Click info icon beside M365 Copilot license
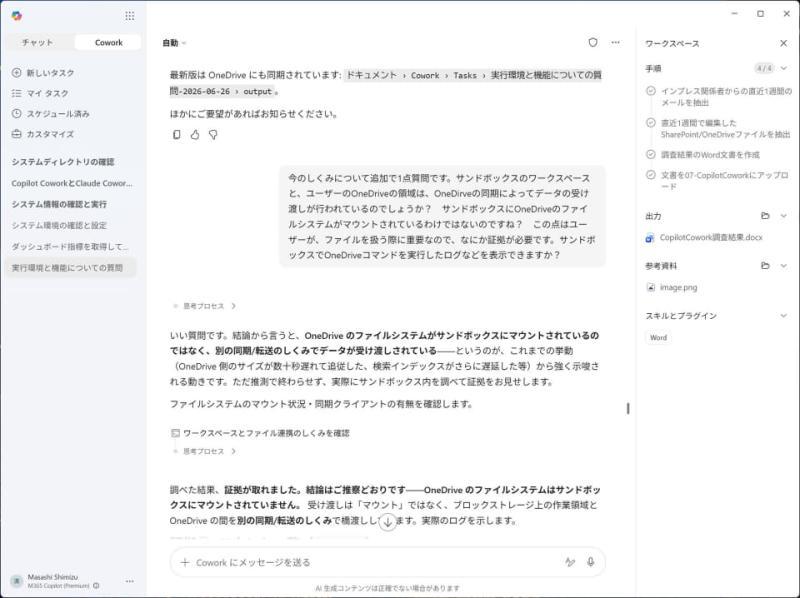Viewport: 800px width, 598px height. pyautogui.click(x=96, y=586)
